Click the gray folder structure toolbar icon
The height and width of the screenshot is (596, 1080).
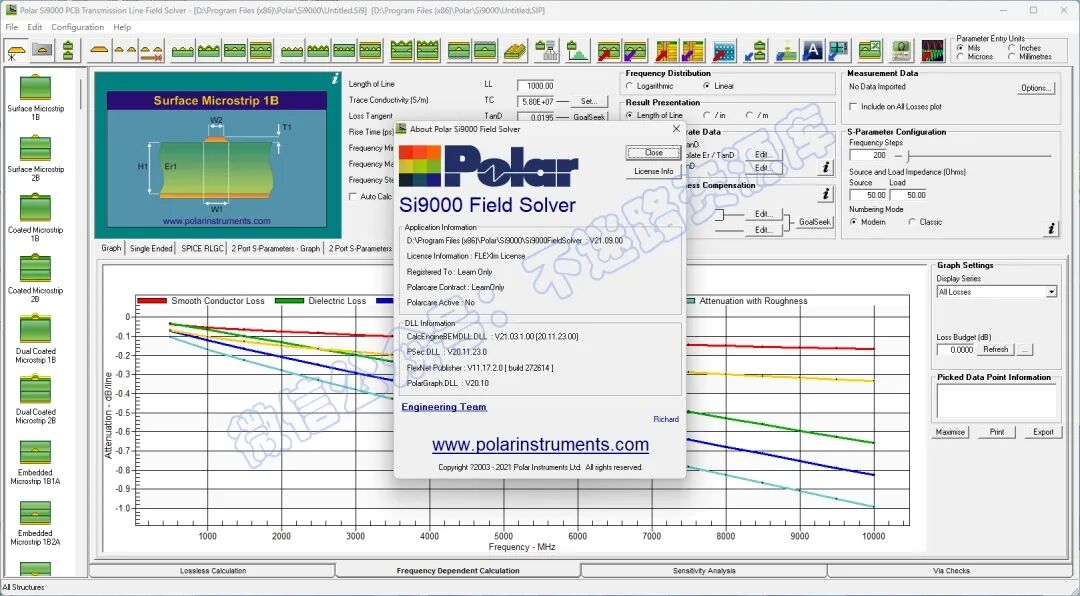42,50
